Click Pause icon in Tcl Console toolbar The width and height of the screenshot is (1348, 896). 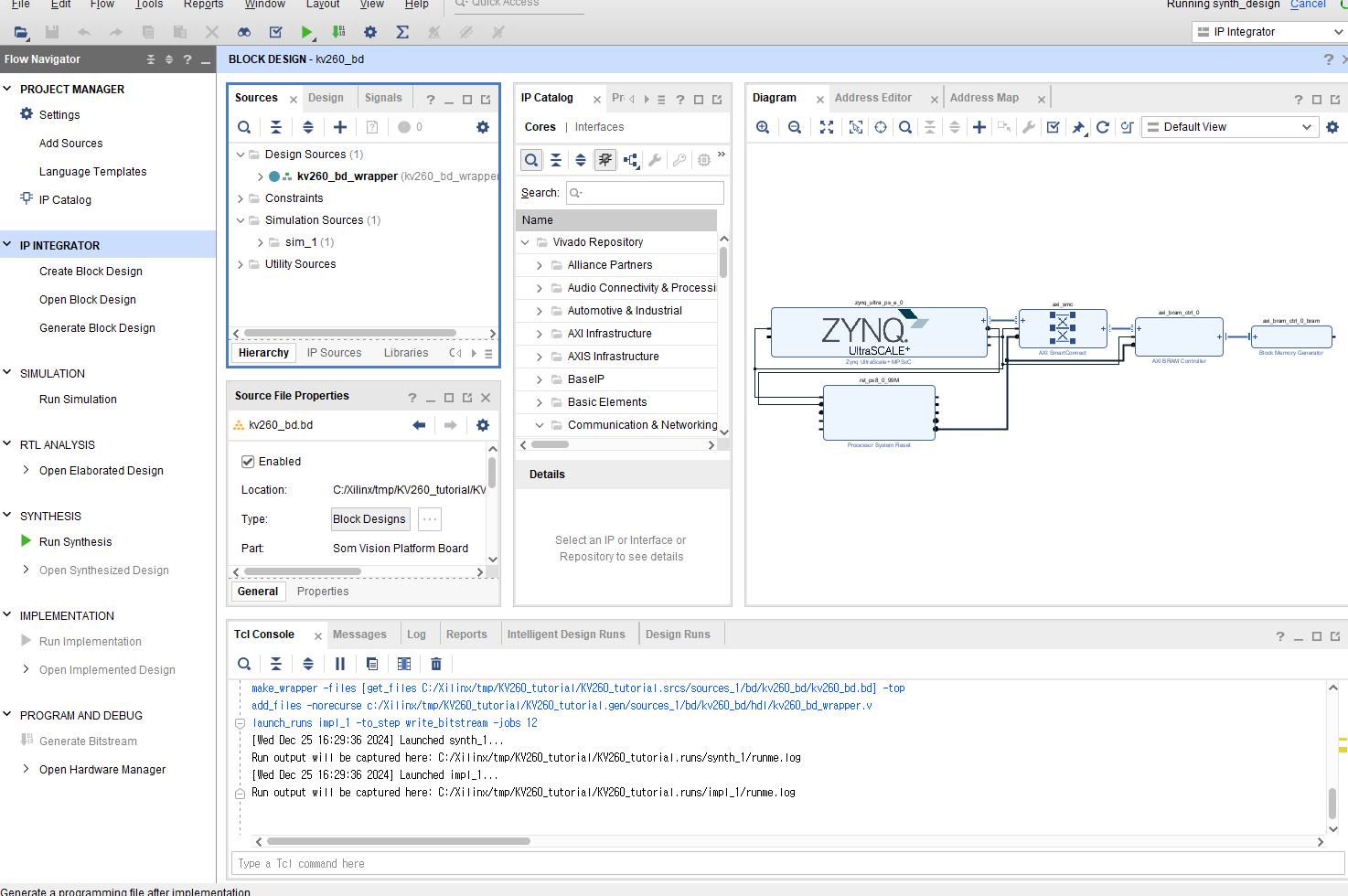point(340,664)
